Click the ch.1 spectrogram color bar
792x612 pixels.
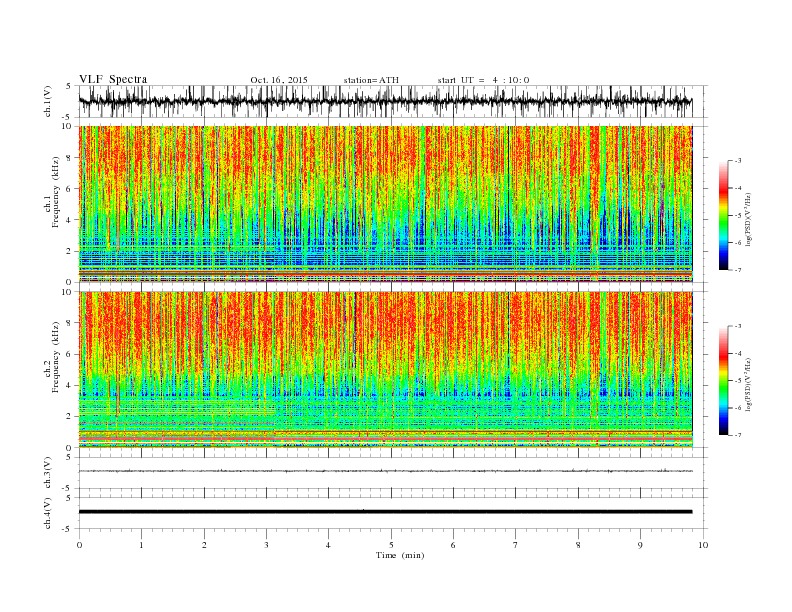tap(724, 215)
